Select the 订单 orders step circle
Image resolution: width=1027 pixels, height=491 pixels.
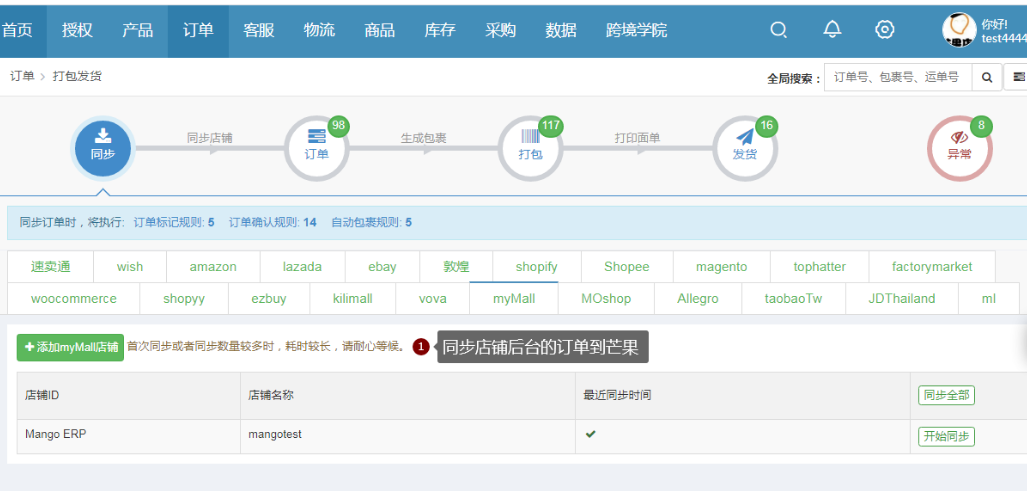click(x=316, y=149)
